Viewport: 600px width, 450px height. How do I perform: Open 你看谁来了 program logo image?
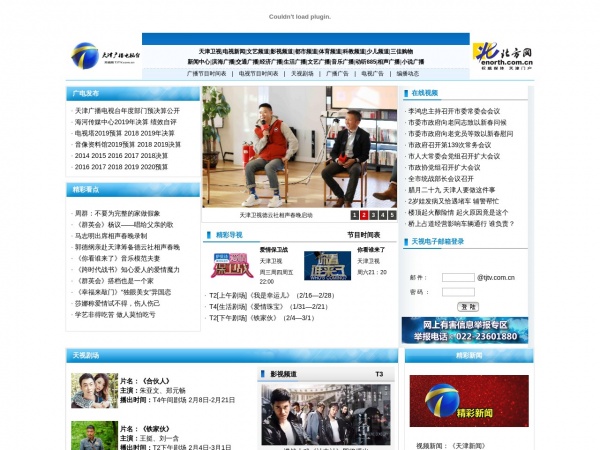[x=327, y=266]
